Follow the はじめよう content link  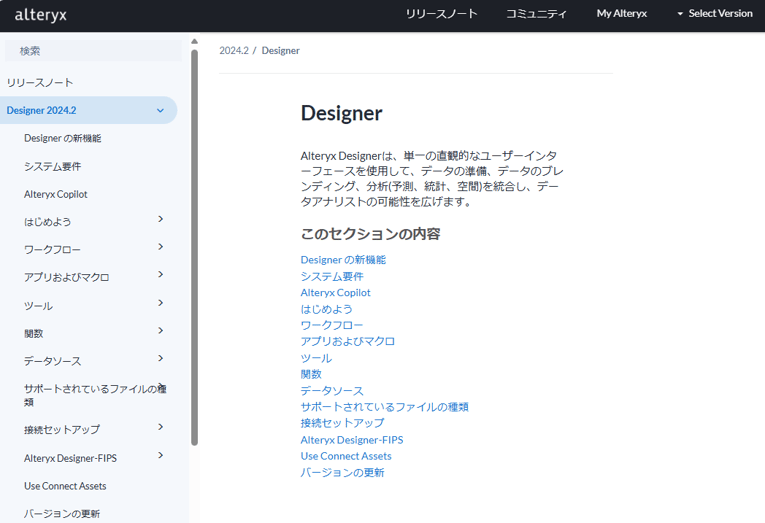(x=326, y=309)
